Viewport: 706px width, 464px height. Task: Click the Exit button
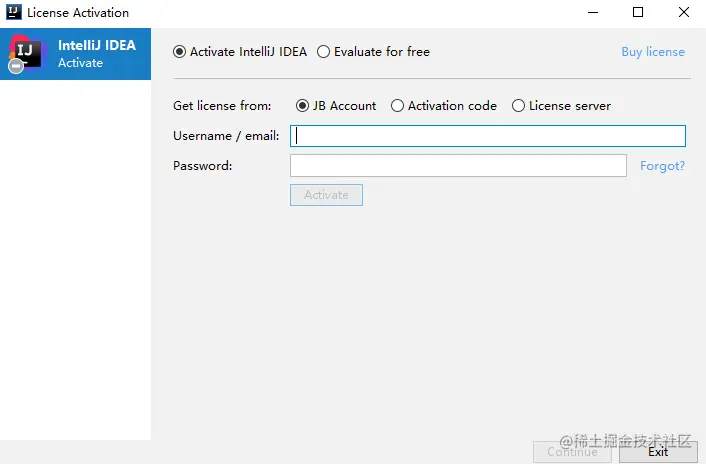(x=658, y=452)
